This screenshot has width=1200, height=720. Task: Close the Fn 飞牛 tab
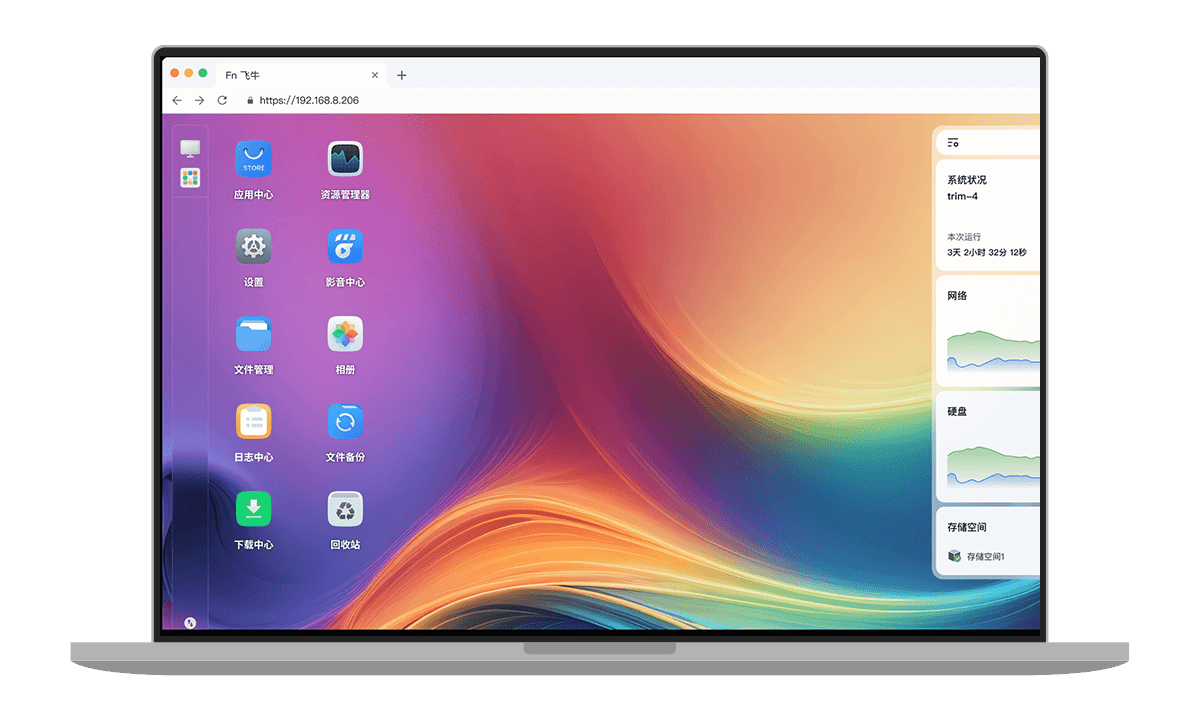pyautogui.click(x=375, y=75)
